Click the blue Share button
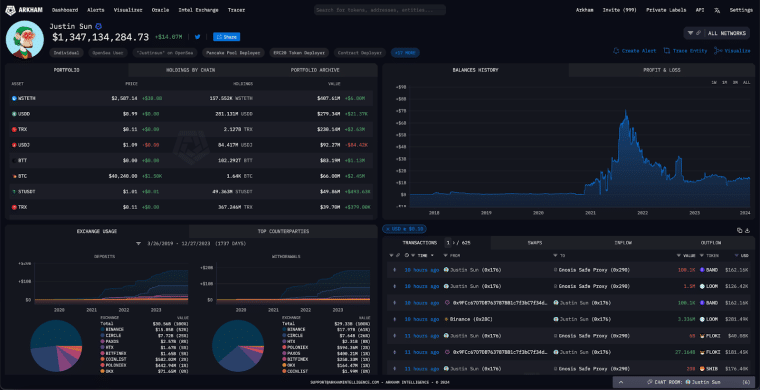760x390 pixels. pos(226,37)
